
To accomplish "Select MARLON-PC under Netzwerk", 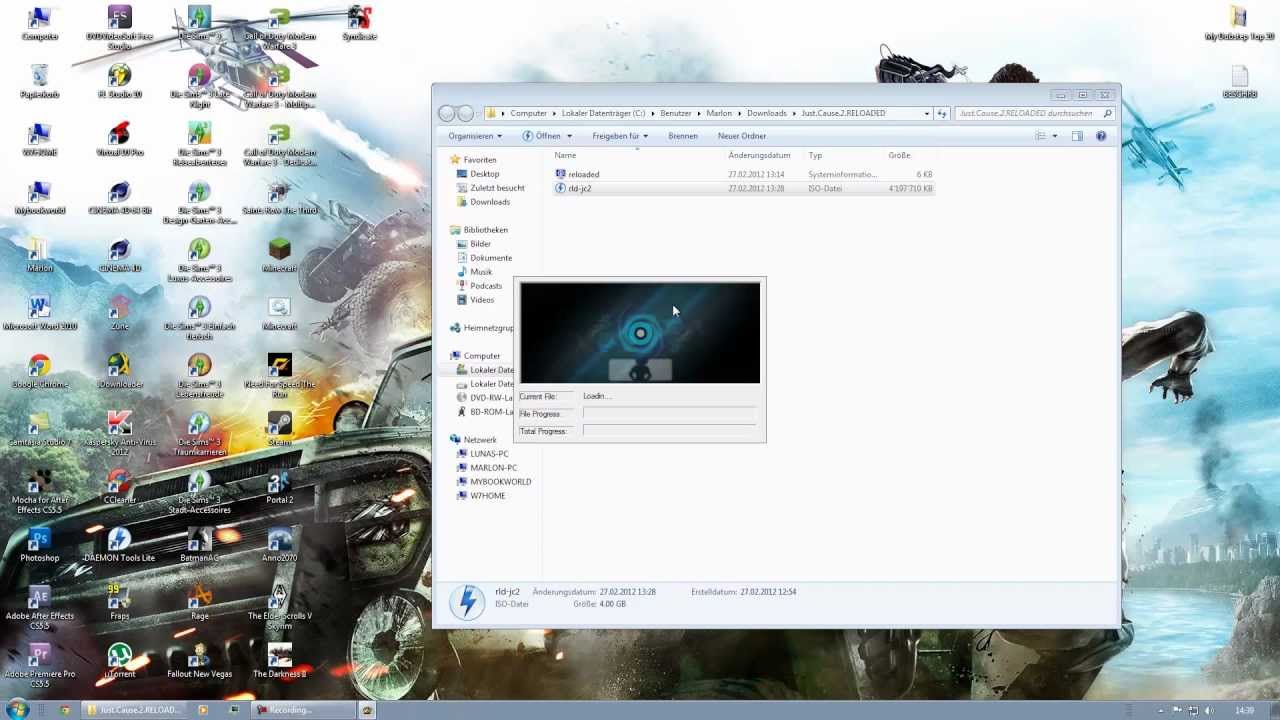I will pyautogui.click(x=486, y=468).
